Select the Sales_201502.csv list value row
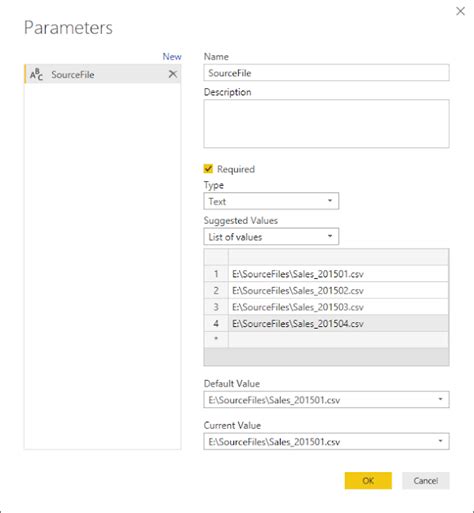This screenshot has height=513, width=474. tap(338, 290)
